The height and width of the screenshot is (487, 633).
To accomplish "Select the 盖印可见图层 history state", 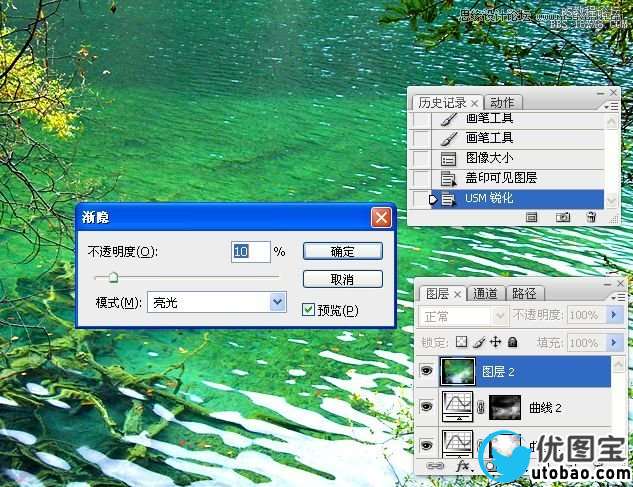I will [x=518, y=178].
